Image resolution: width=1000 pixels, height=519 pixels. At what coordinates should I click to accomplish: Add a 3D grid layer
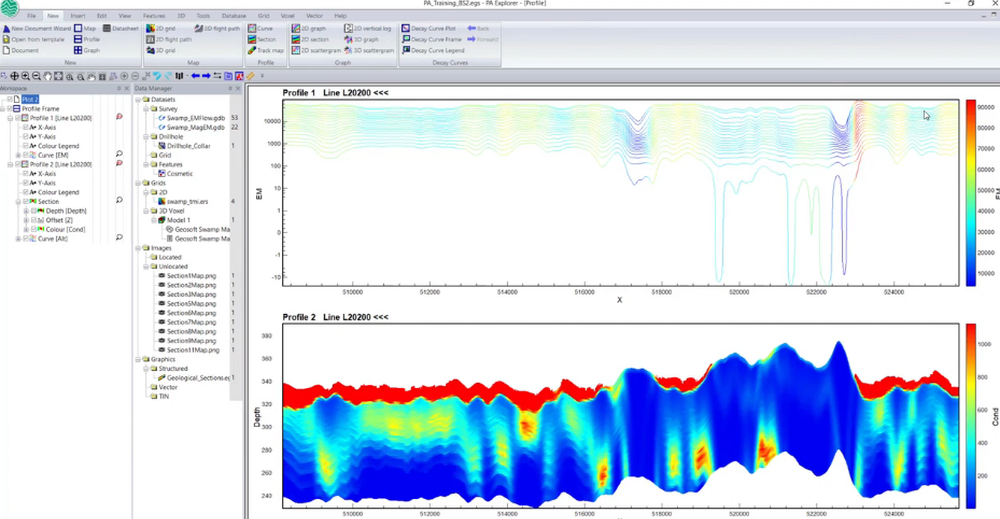(x=161, y=50)
